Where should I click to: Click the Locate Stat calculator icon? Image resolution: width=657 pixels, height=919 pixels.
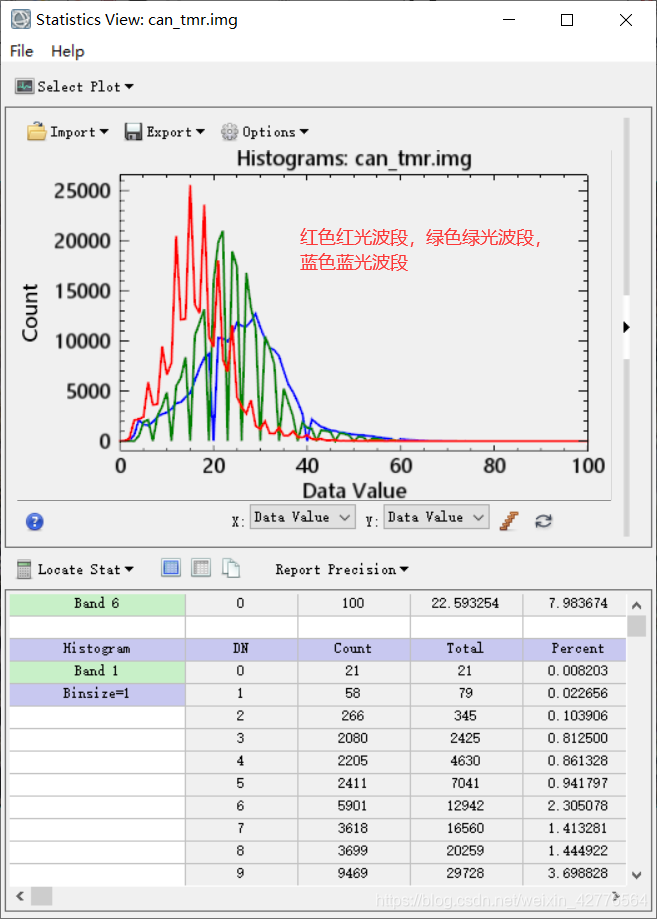(x=24, y=569)
